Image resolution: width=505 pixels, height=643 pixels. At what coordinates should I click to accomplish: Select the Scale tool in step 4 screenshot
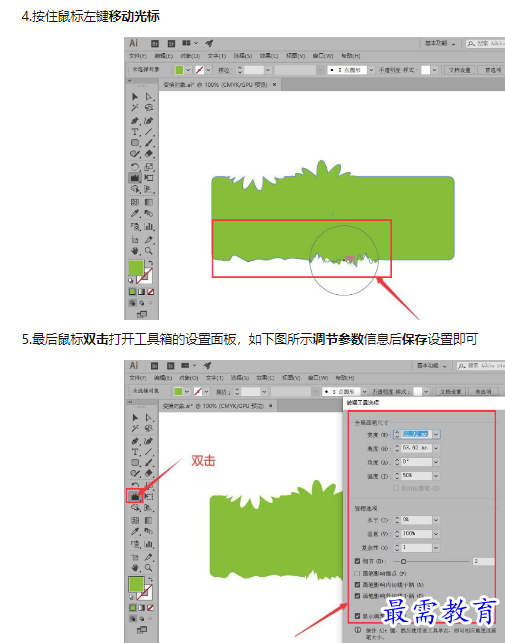pos(149,167)
